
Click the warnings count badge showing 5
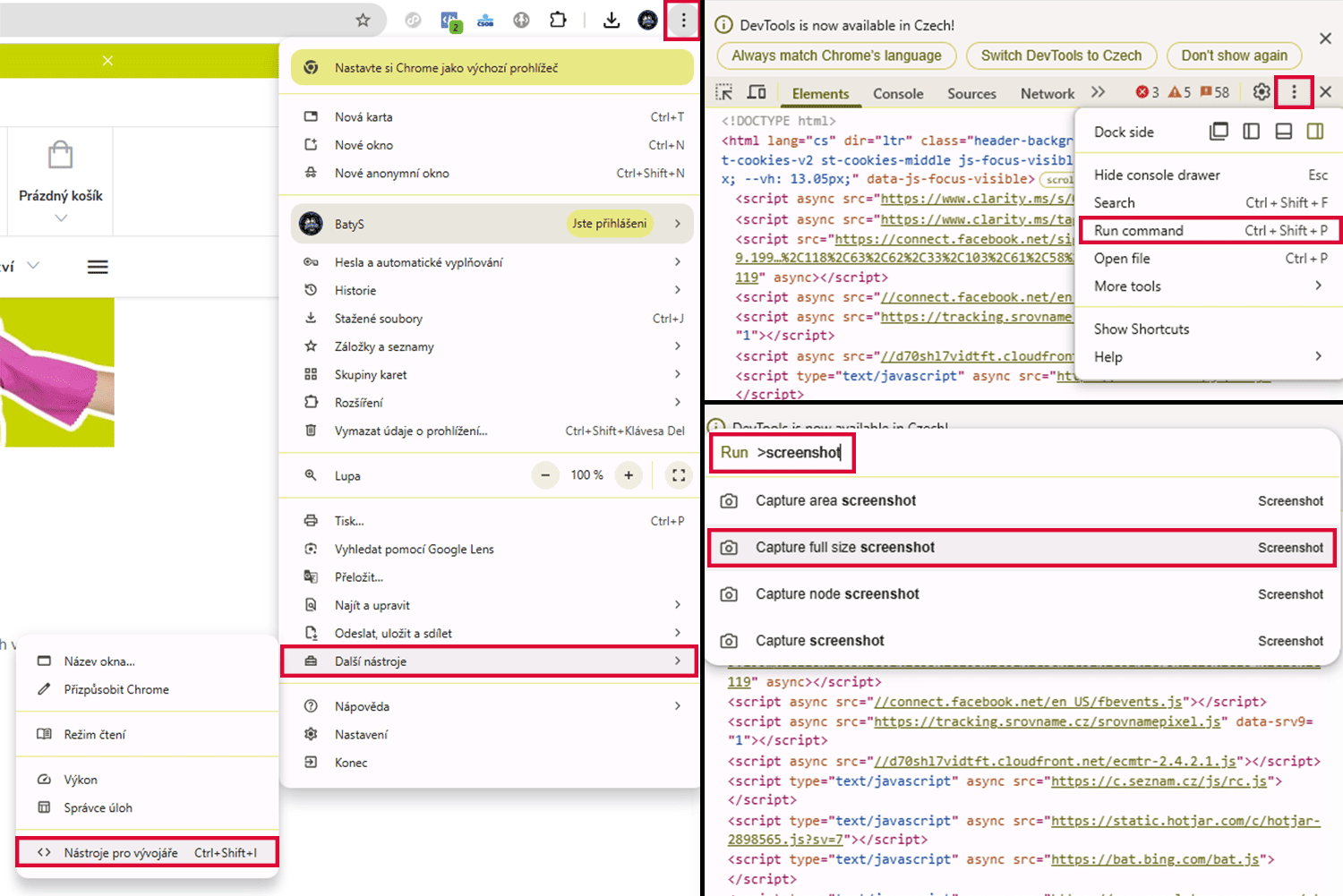[x=1179, y=92]
